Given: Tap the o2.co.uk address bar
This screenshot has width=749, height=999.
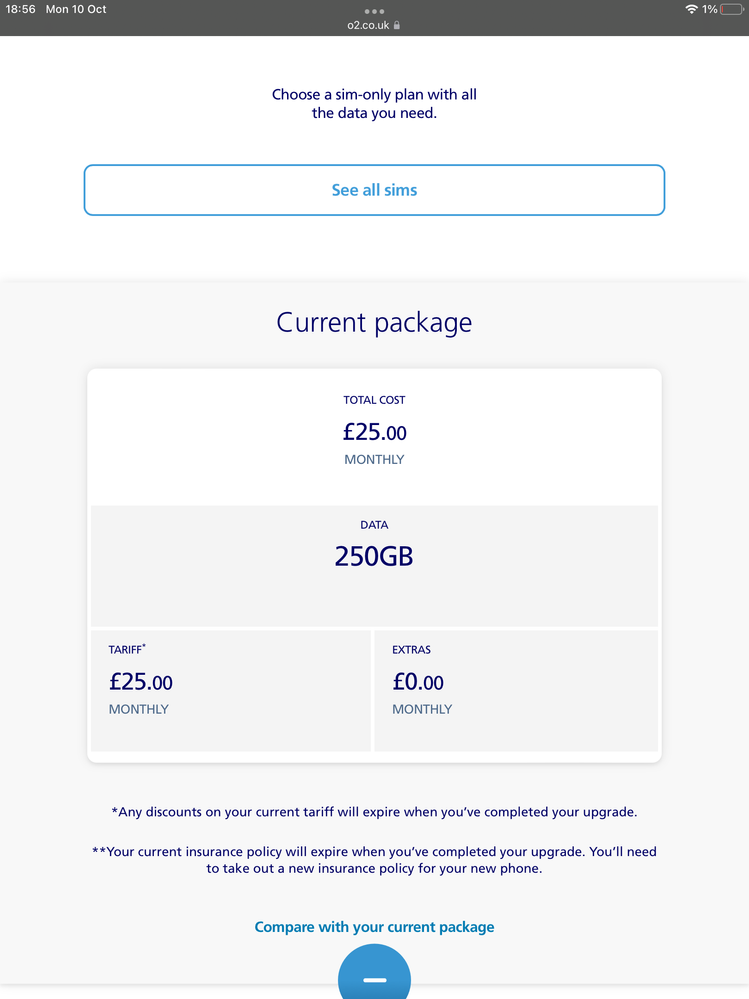Looking at the screenshot, I should coord(374,25).
